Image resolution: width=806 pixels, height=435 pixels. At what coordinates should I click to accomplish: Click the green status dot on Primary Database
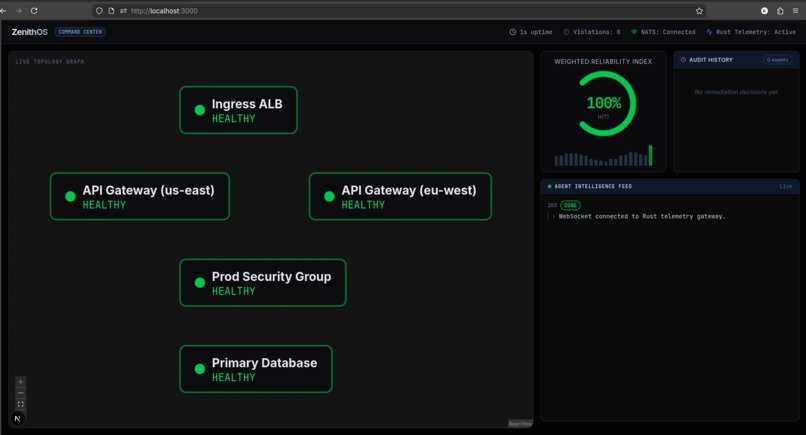pos(200,369)
